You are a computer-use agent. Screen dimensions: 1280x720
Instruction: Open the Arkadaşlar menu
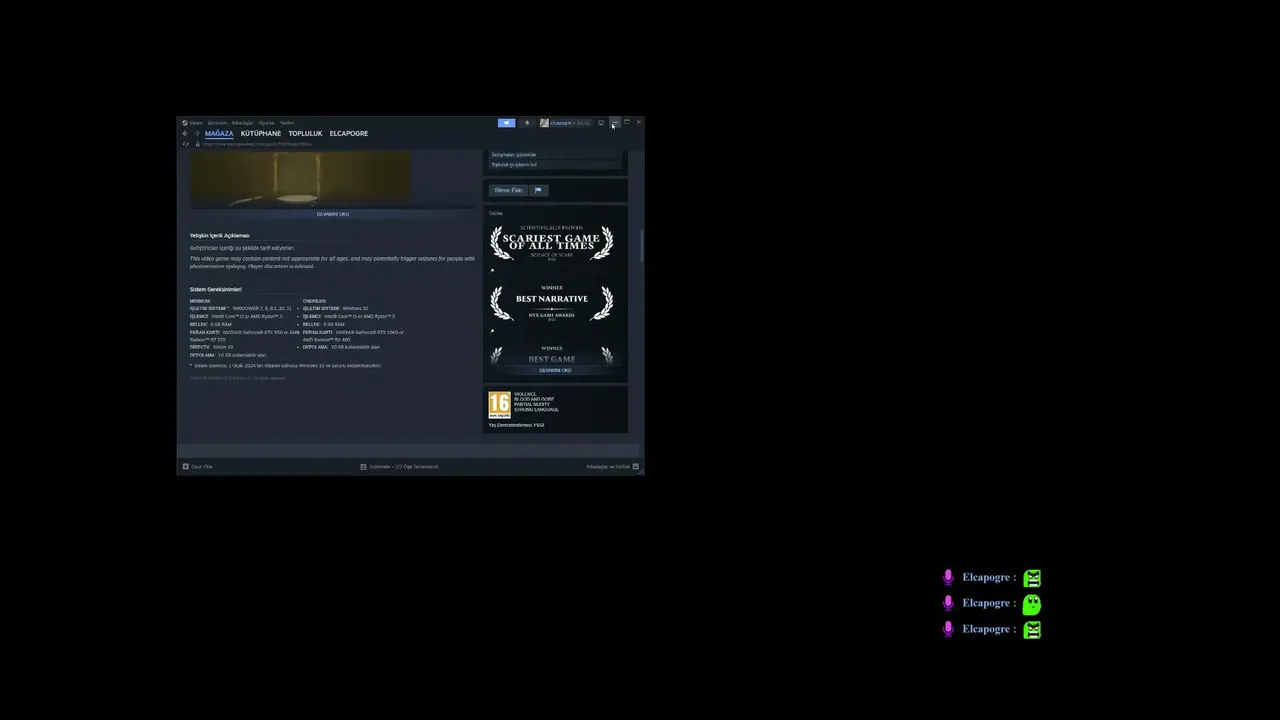[x=243, y=123]
